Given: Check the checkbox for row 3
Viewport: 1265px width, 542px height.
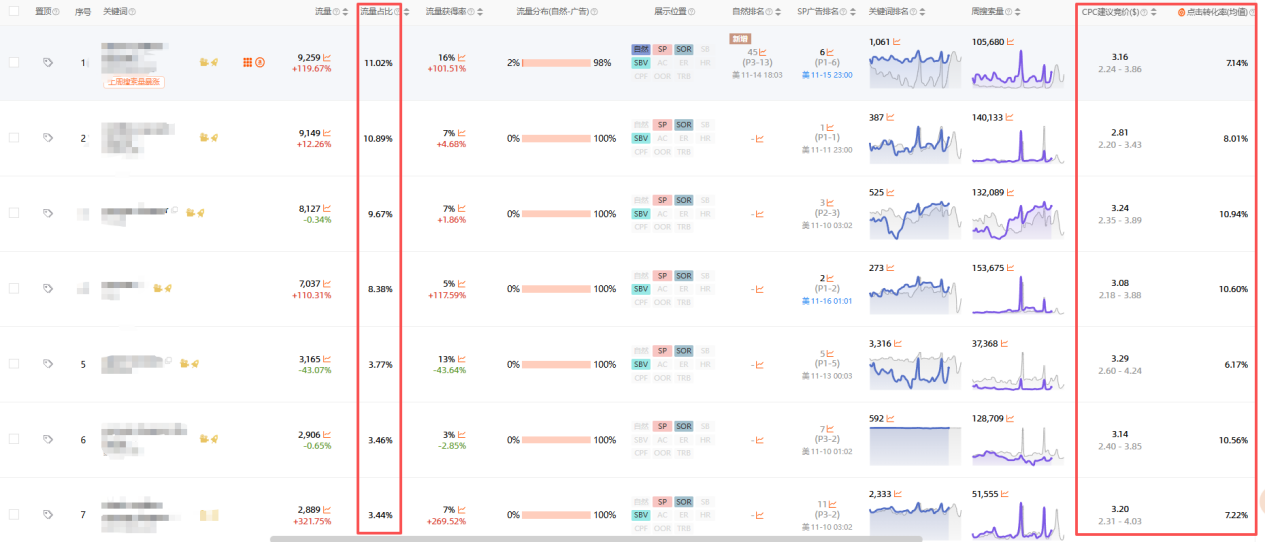Looking at the screenshot, I should pos(14,213).
